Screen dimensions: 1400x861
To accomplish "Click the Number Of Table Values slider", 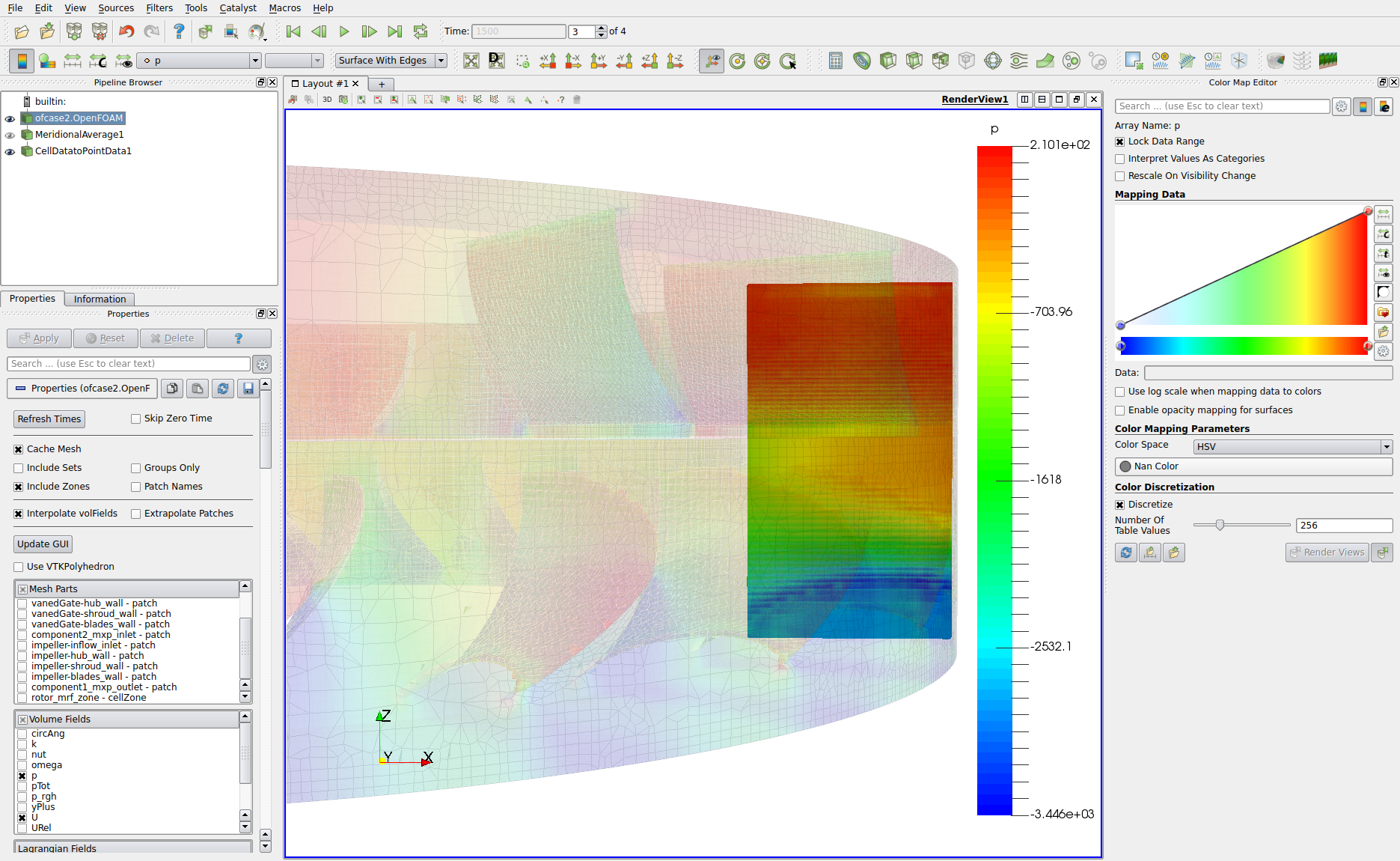I will 1220,526.
